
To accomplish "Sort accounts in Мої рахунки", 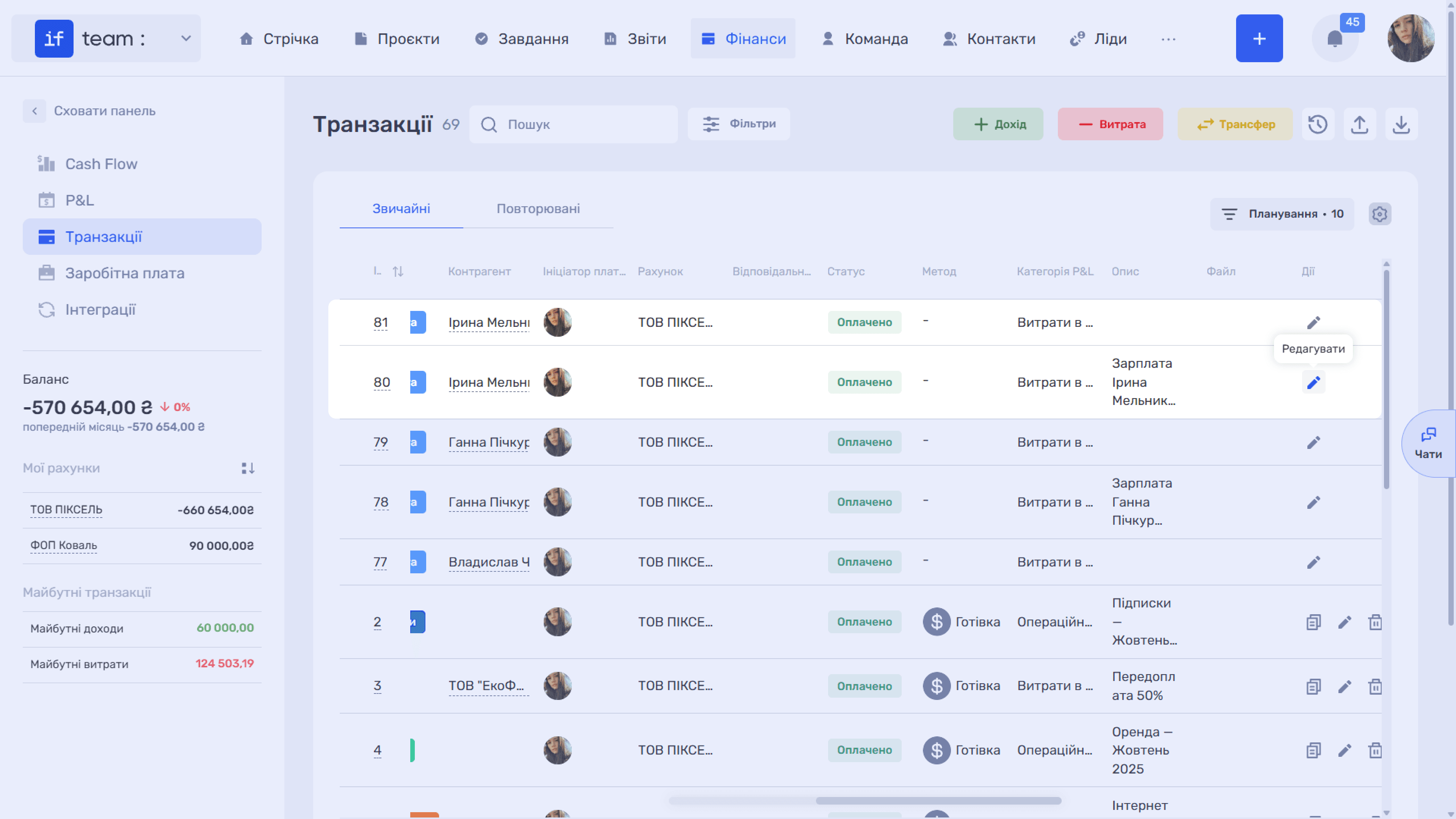I will click(248, 469).
